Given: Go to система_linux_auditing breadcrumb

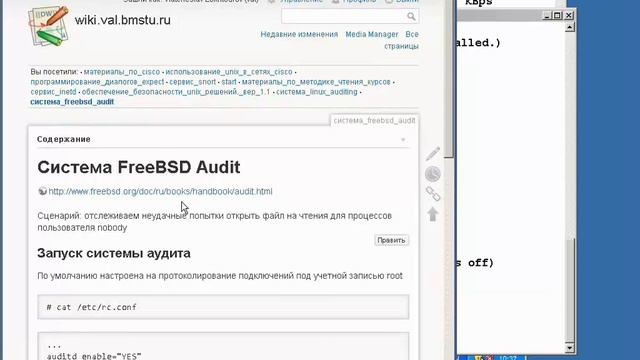Looking at the screenshot, I should pos(317,92).
